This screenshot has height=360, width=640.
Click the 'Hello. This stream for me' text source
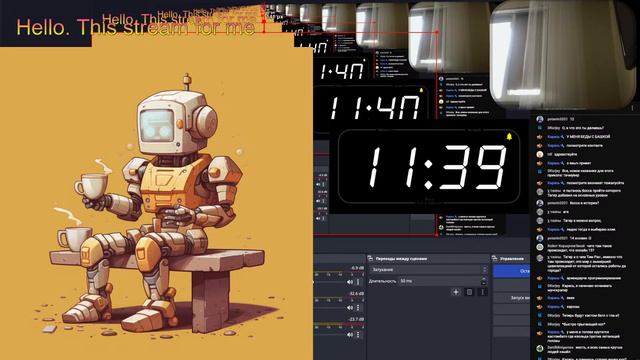pyautogui.click(x=136, y=27)
